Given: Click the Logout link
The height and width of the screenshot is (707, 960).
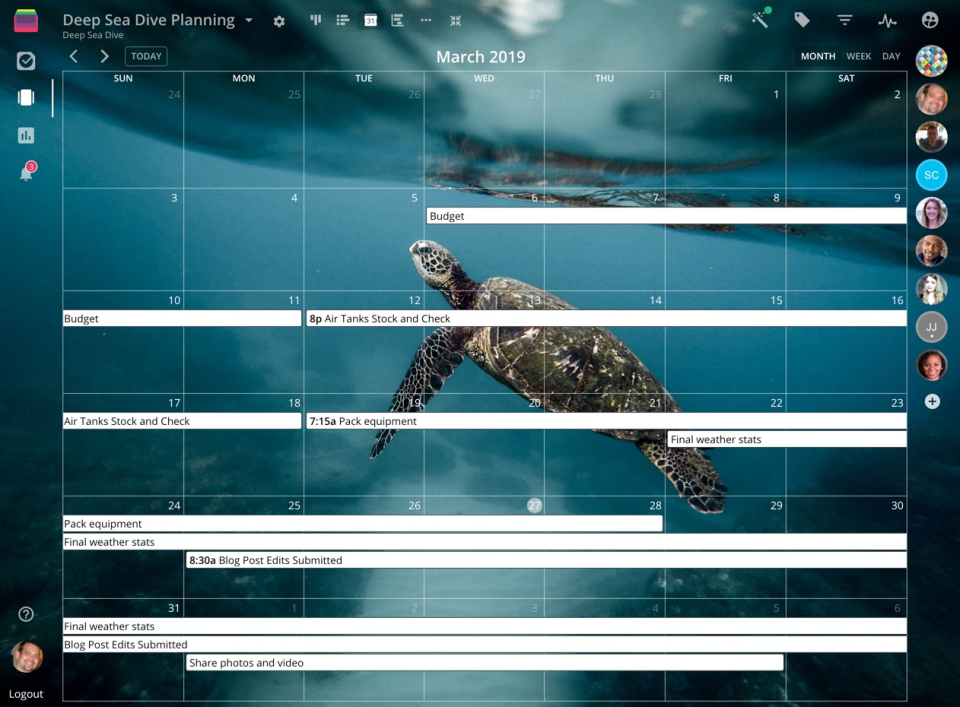Looking at the screenshot, I should (x=26, y=693).
